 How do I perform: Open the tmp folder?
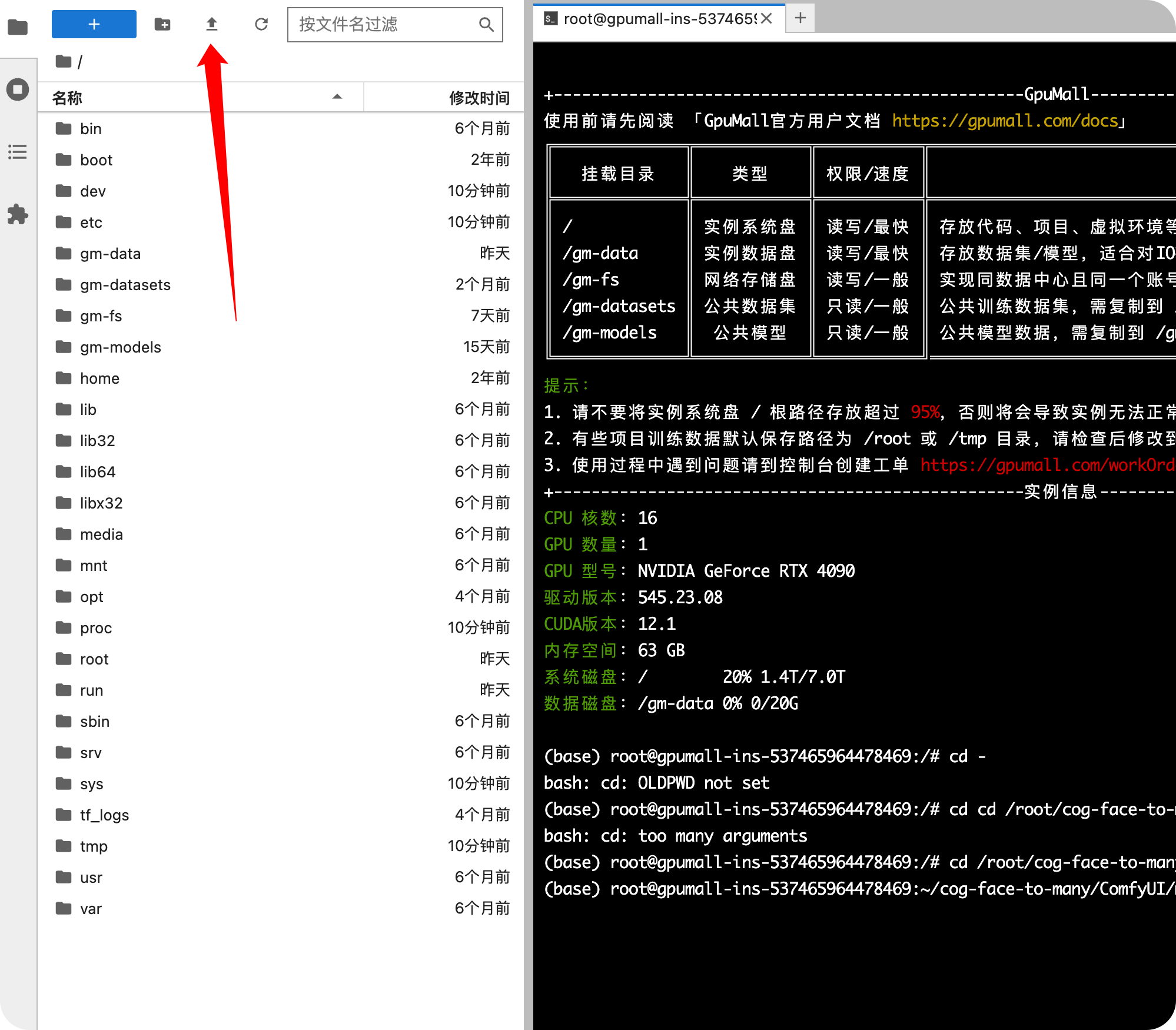[281, 846]
